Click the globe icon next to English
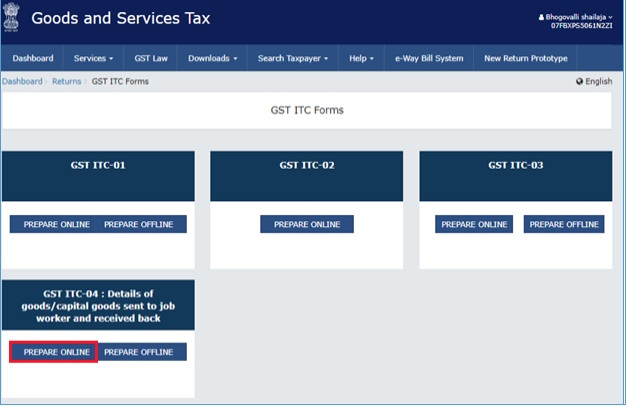 [579, 81]
